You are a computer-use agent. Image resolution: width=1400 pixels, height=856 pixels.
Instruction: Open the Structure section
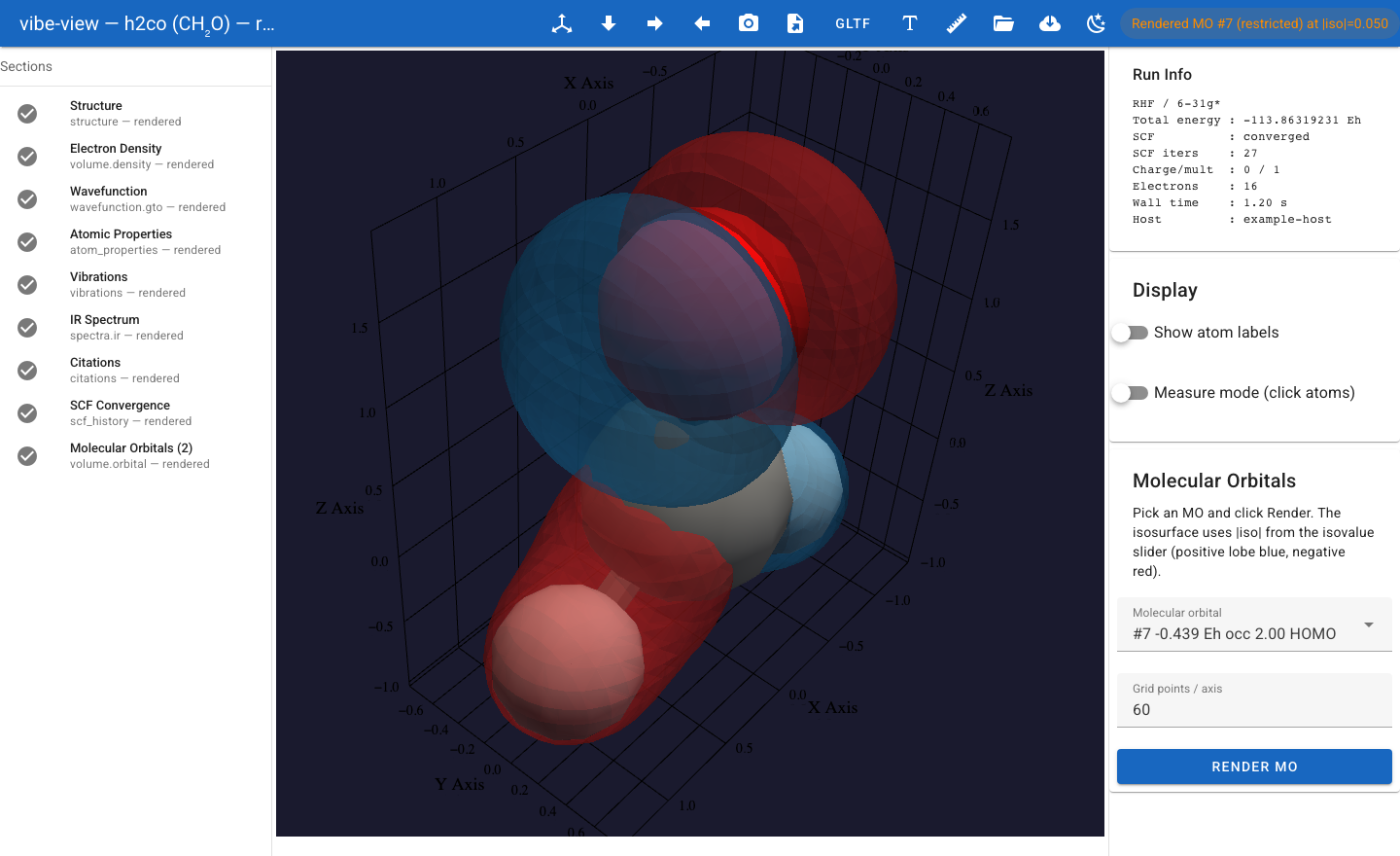[135, 114]
